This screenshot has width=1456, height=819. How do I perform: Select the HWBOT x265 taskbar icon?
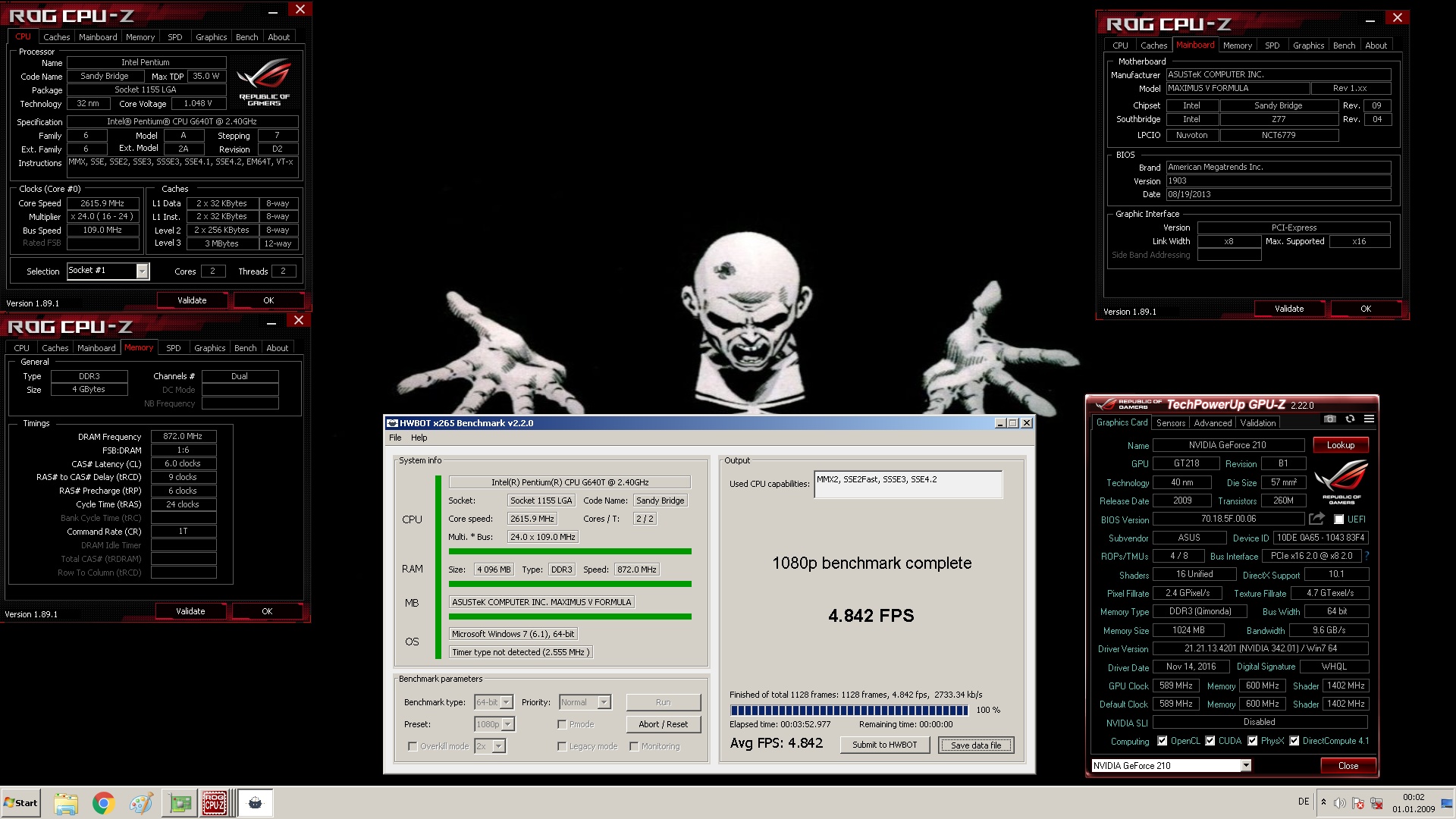click(256, 803)
